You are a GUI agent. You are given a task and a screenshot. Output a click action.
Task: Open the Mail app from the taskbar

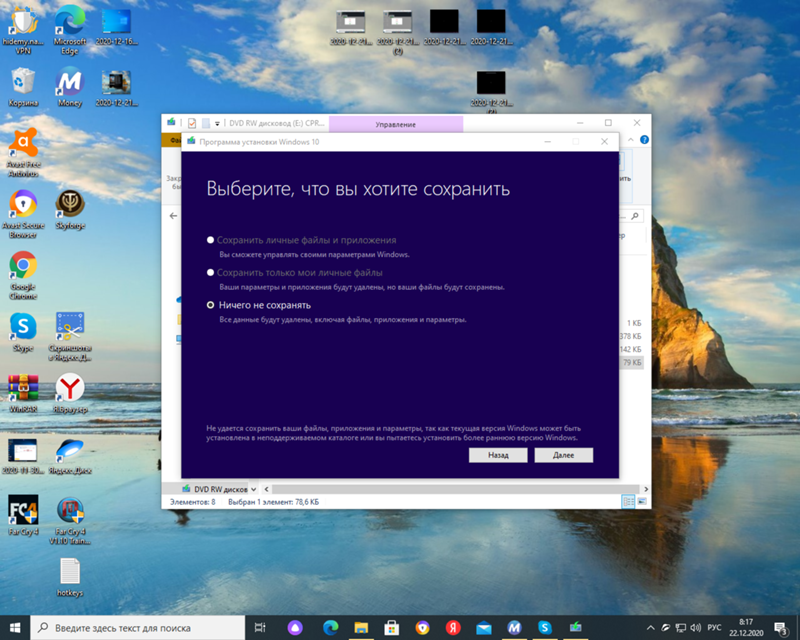[484, 628]
